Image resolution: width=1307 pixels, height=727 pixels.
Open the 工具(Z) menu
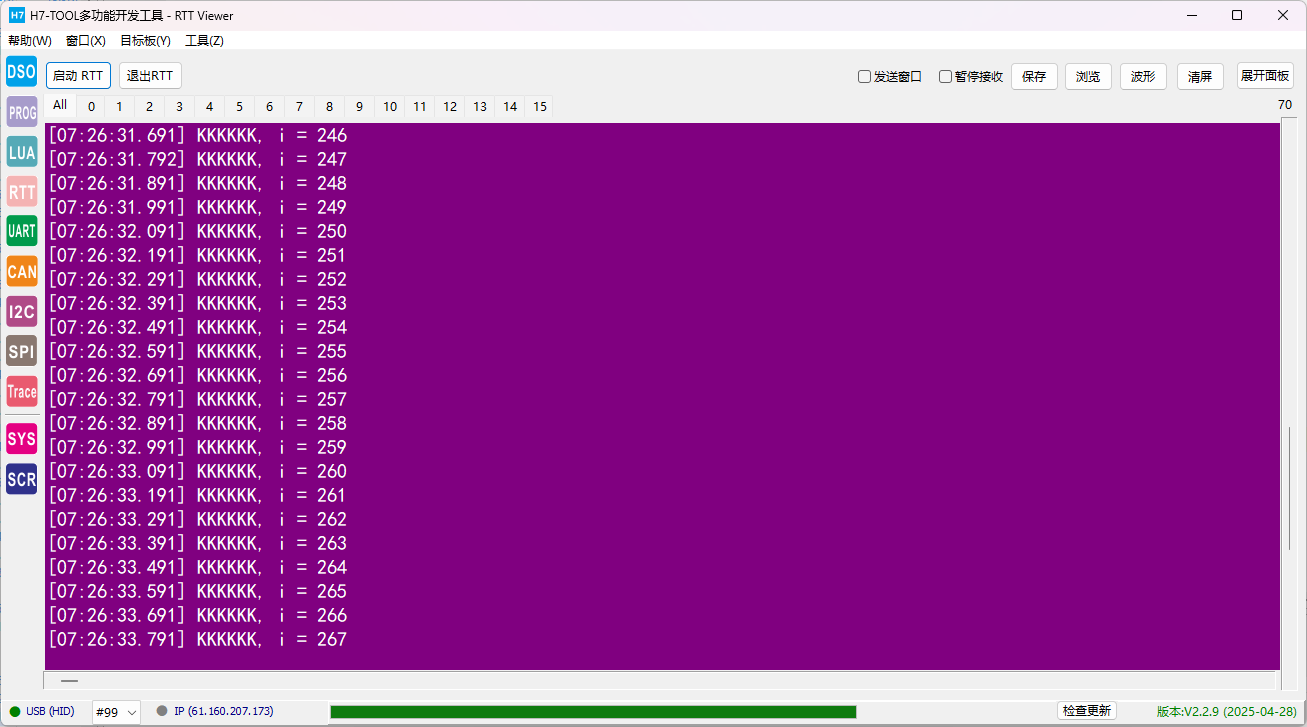204,41
